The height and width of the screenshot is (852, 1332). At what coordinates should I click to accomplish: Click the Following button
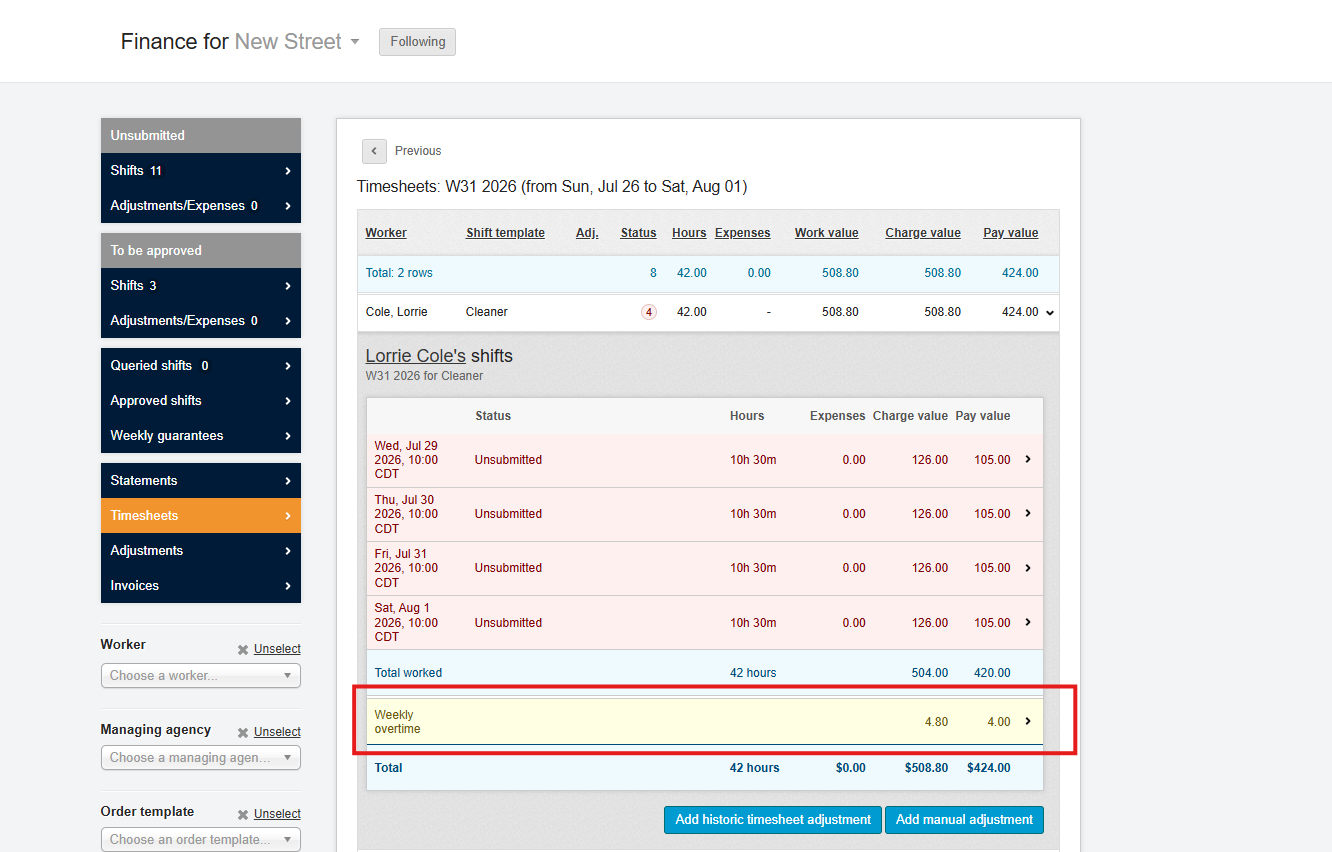pos(417,42)
